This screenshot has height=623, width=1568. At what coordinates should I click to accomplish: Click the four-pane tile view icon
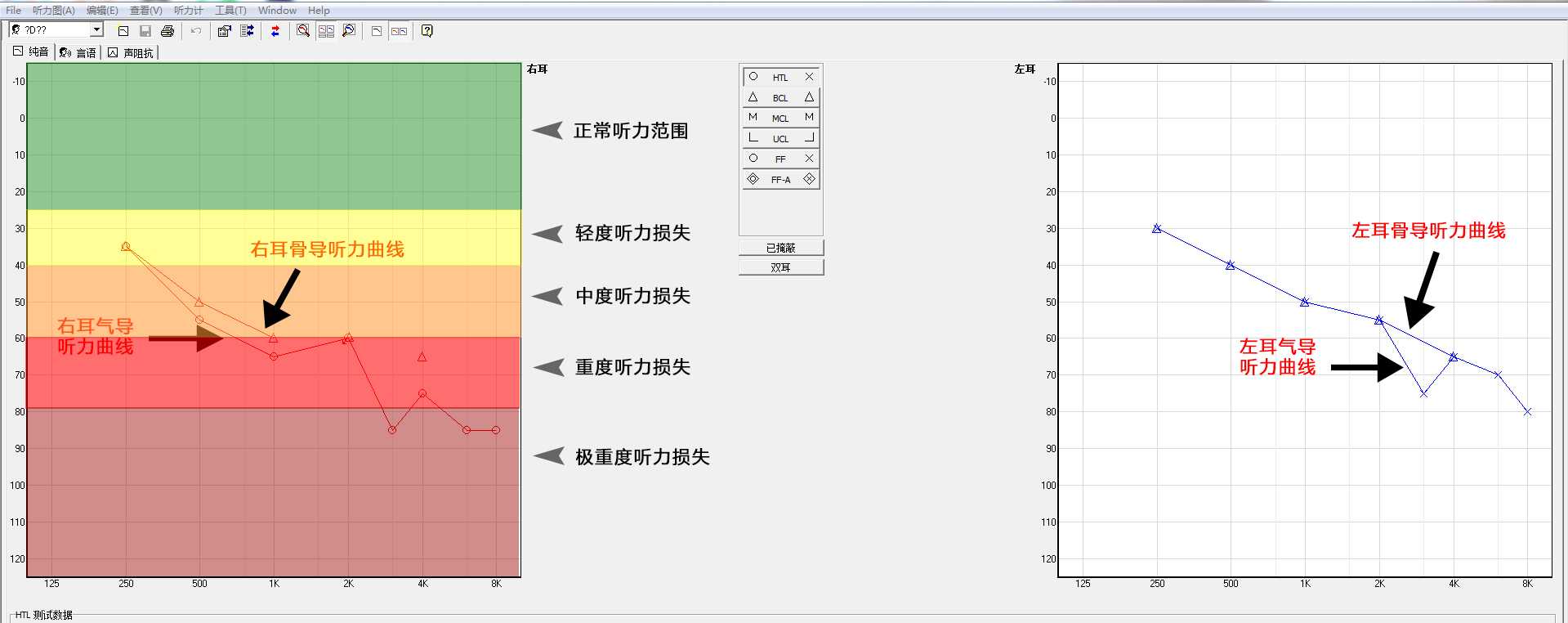(x=326, y=31)
